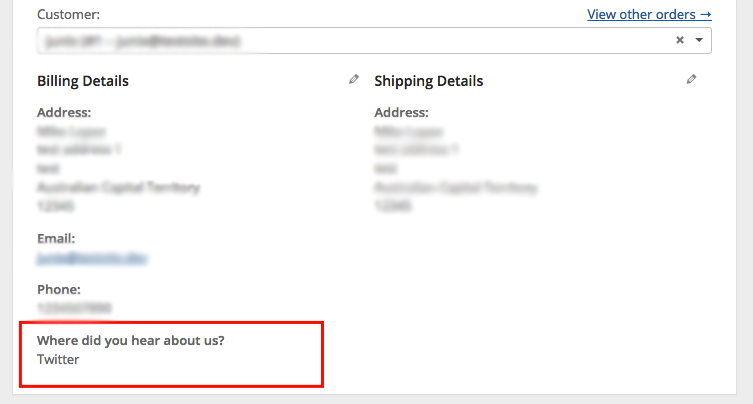Click the Billing Details heading

[x=83, y=81]
